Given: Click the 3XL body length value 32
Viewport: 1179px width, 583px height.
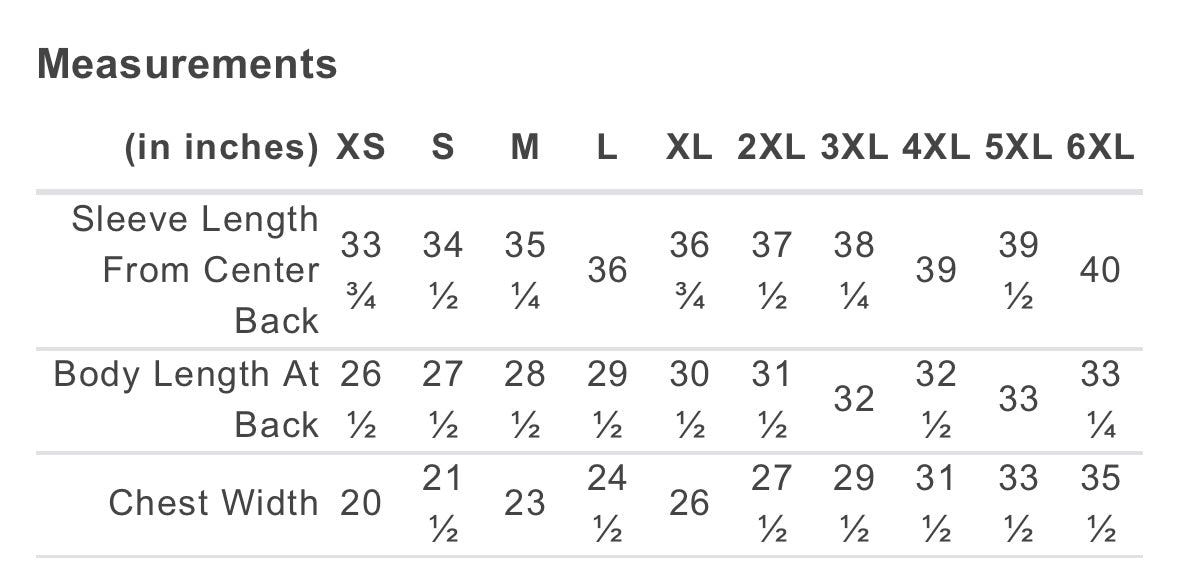Looking at the screenshot, I should coord(853,399).
